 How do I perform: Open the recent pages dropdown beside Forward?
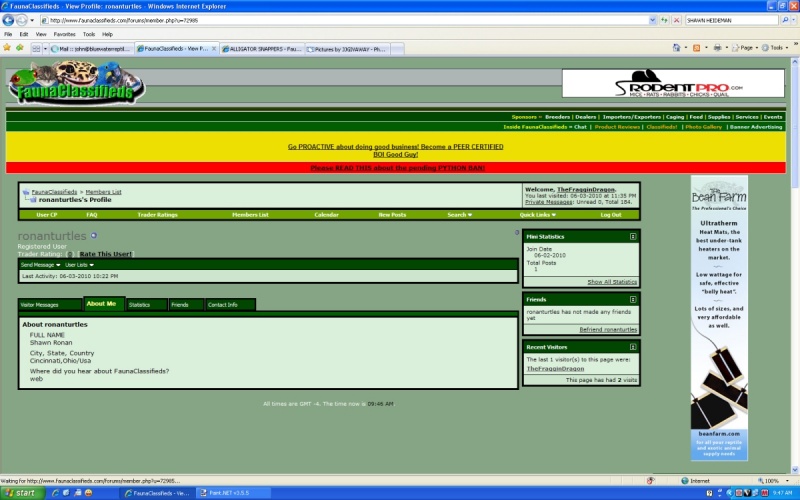click(32, 20)
